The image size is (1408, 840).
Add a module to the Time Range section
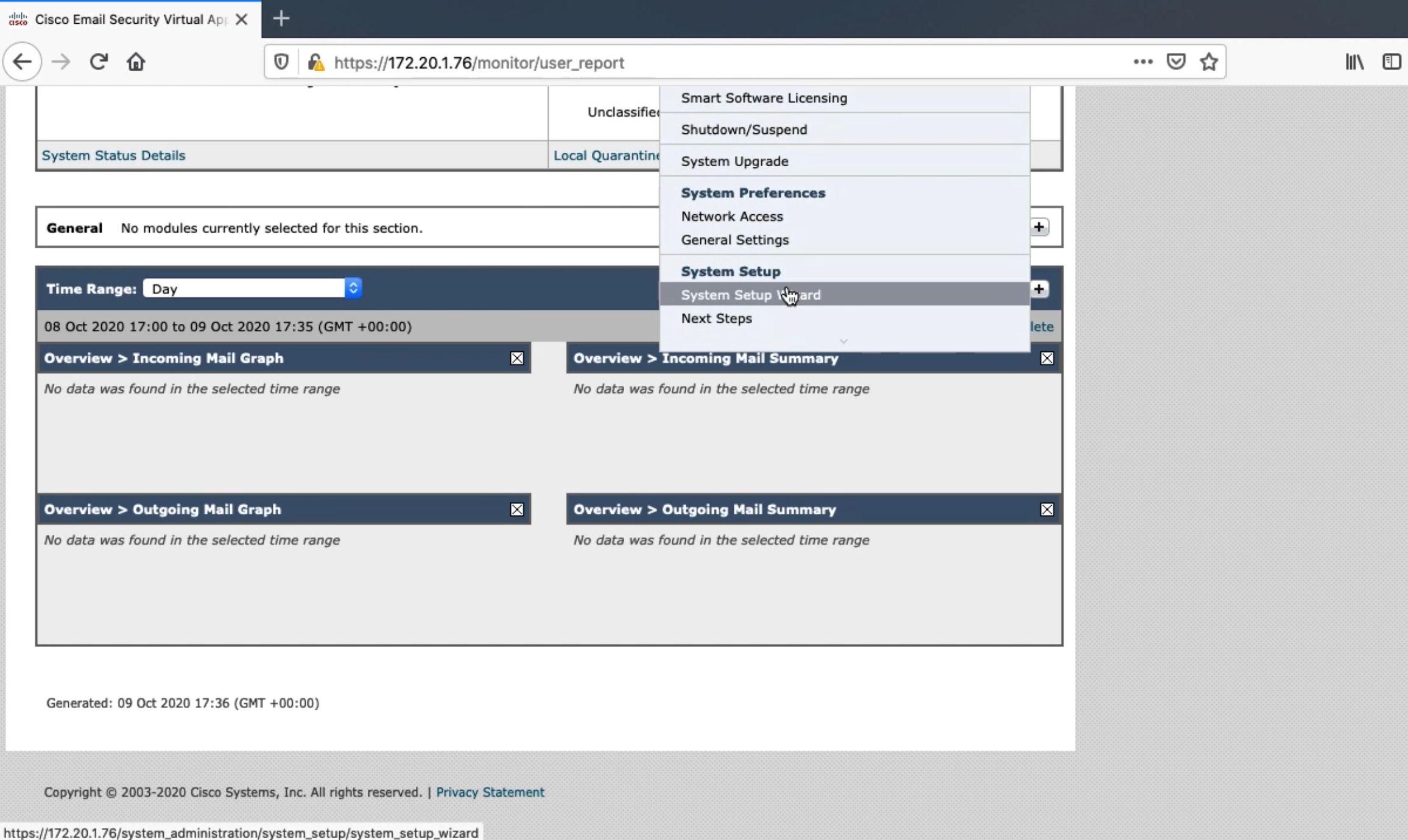coord(1039,289)
